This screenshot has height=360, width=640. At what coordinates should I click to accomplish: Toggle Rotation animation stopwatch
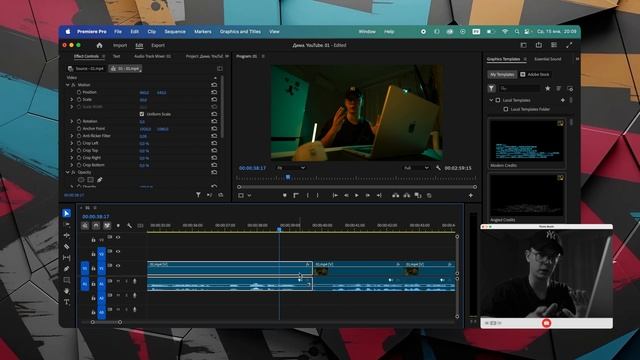[79, 121]
